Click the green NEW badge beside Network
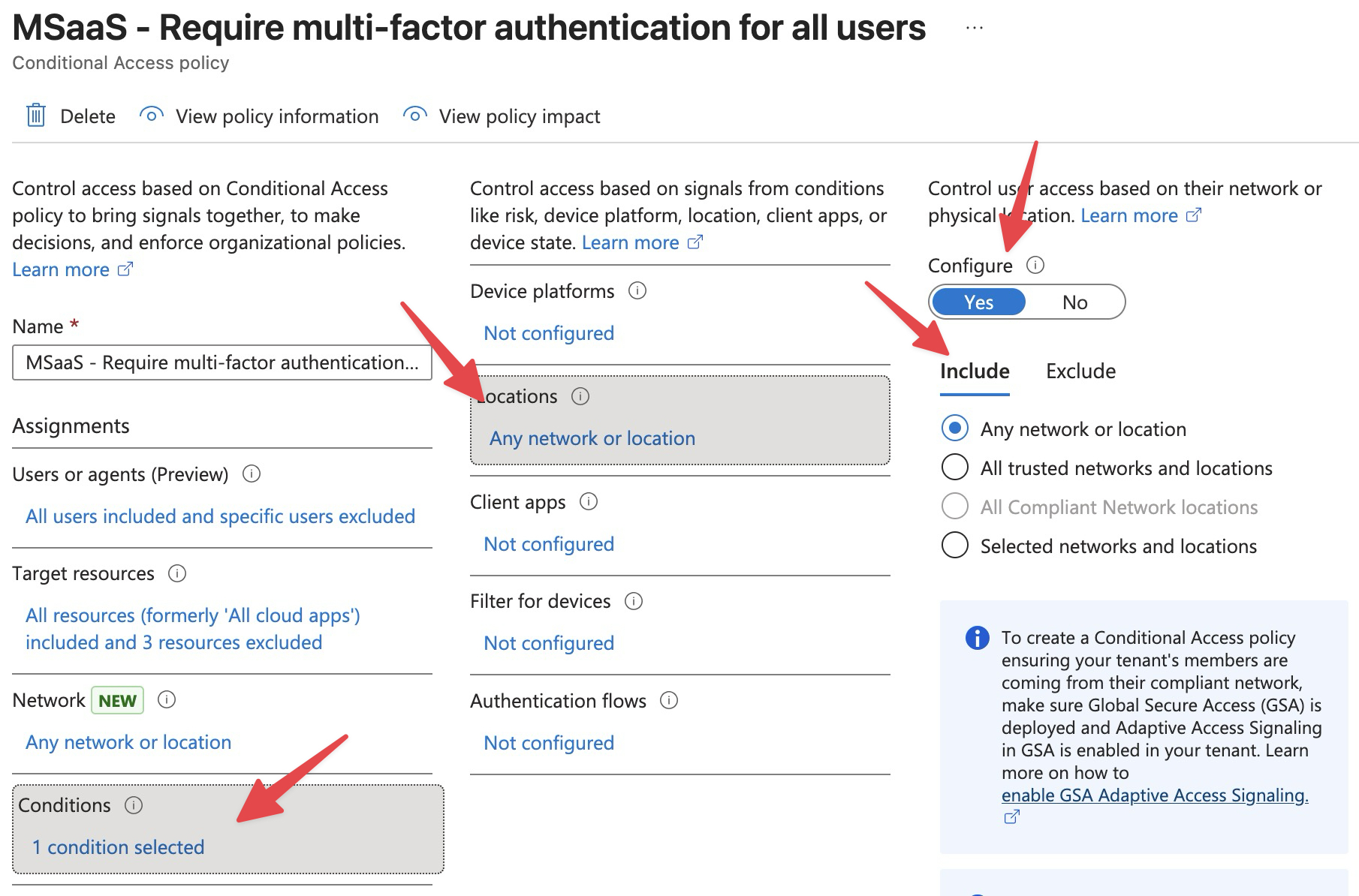 point(117,700)
